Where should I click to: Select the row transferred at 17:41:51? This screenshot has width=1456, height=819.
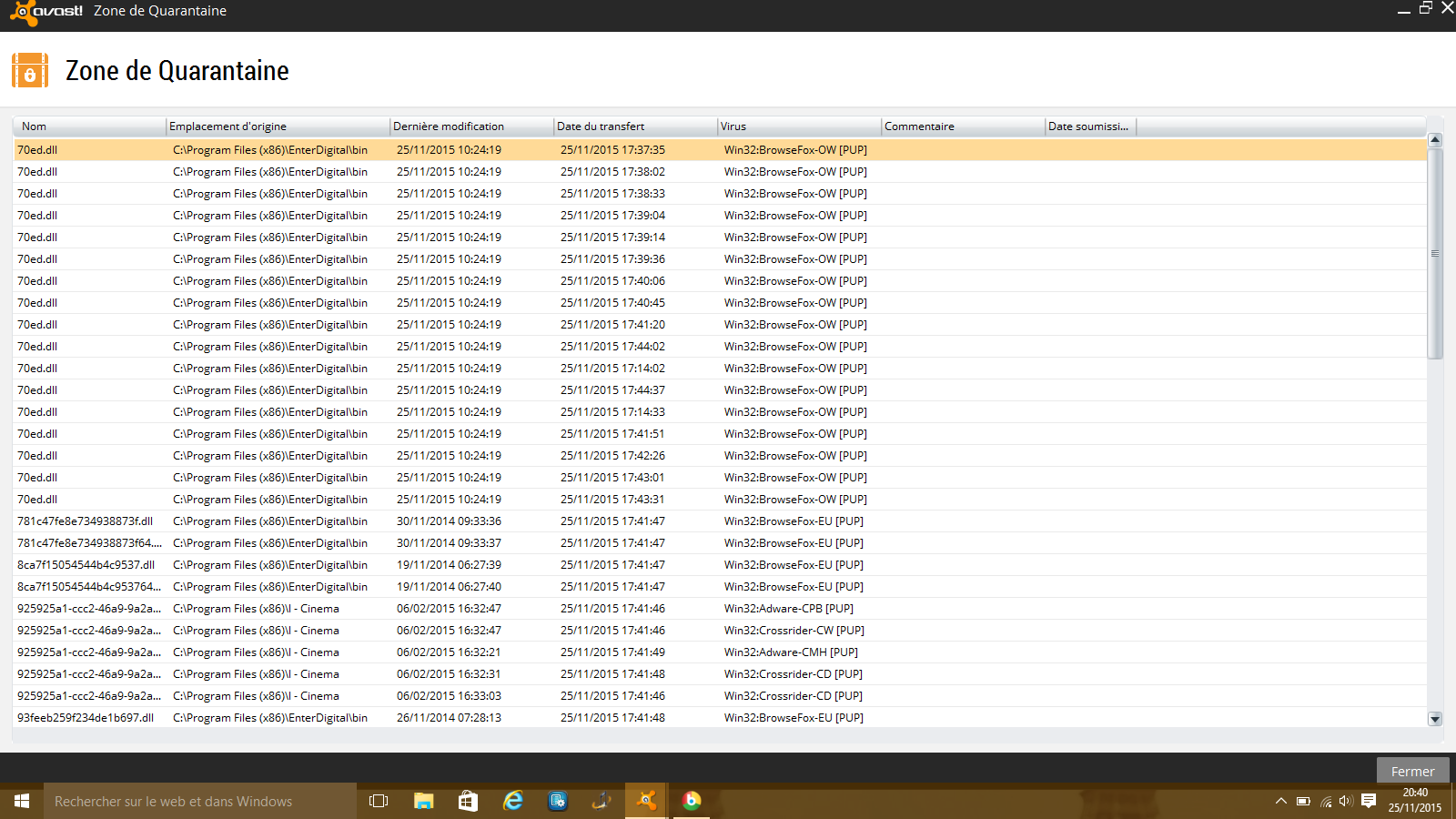pos(720,434)
